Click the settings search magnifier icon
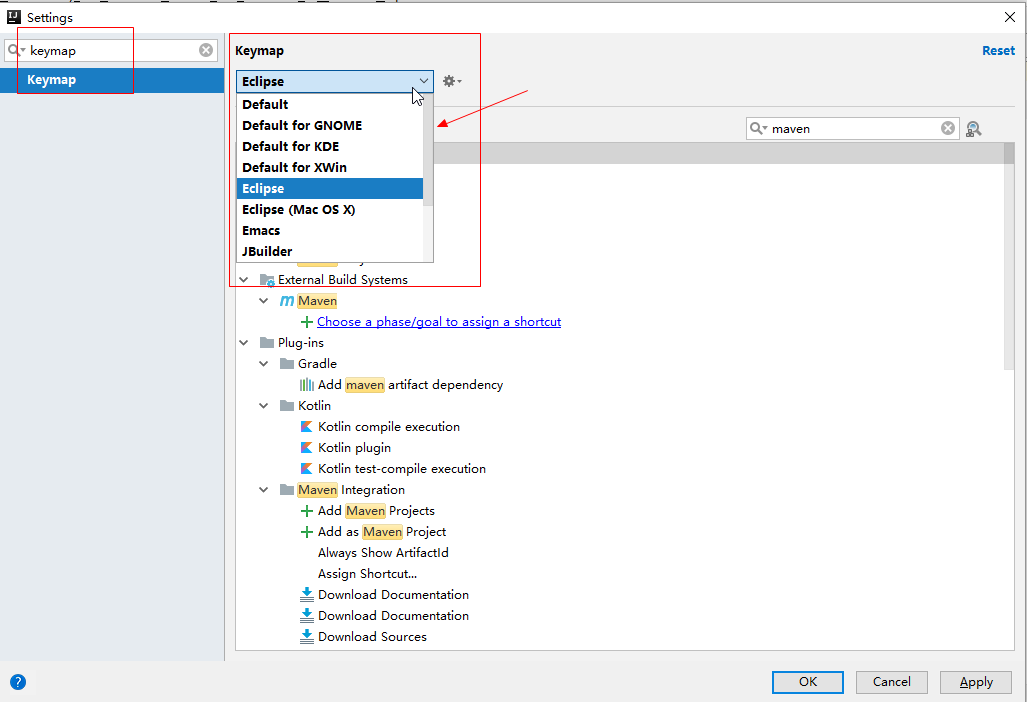 tap(16, 50)
